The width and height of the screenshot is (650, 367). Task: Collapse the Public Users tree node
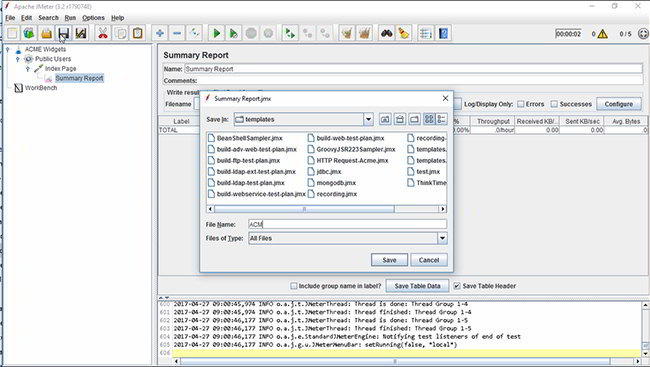pos(17,59)
